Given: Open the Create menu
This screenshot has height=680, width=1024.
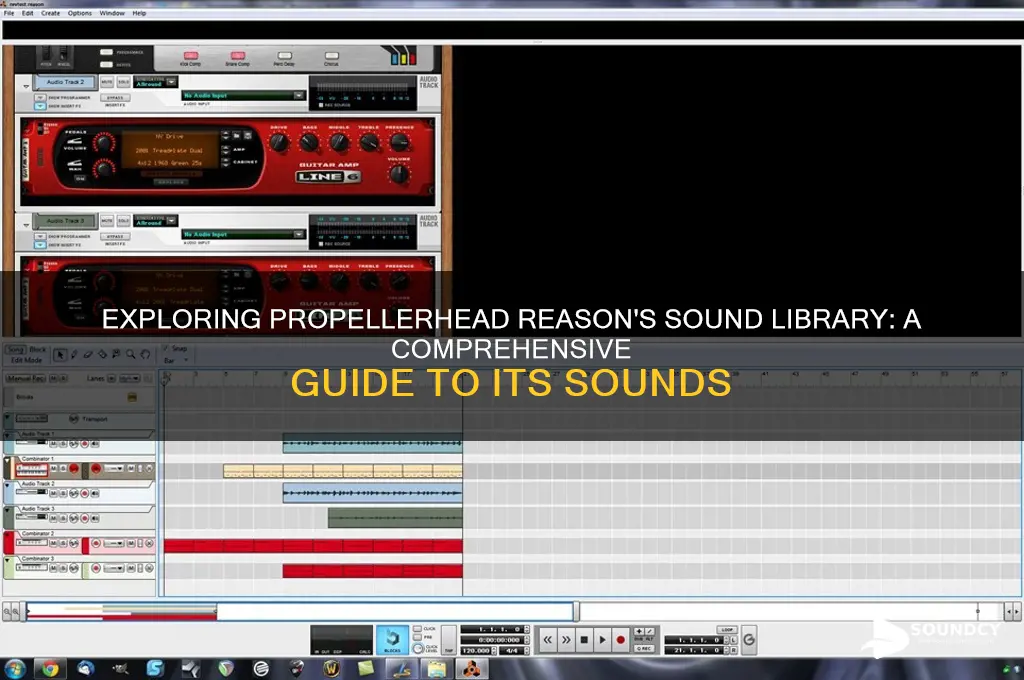Looking at the screenshot, I should [50, 13].
